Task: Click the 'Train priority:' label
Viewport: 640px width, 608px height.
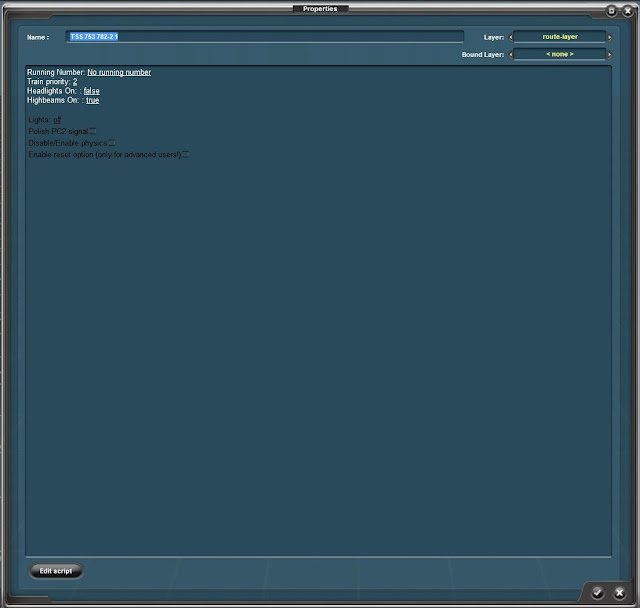Action: point(49,82)
